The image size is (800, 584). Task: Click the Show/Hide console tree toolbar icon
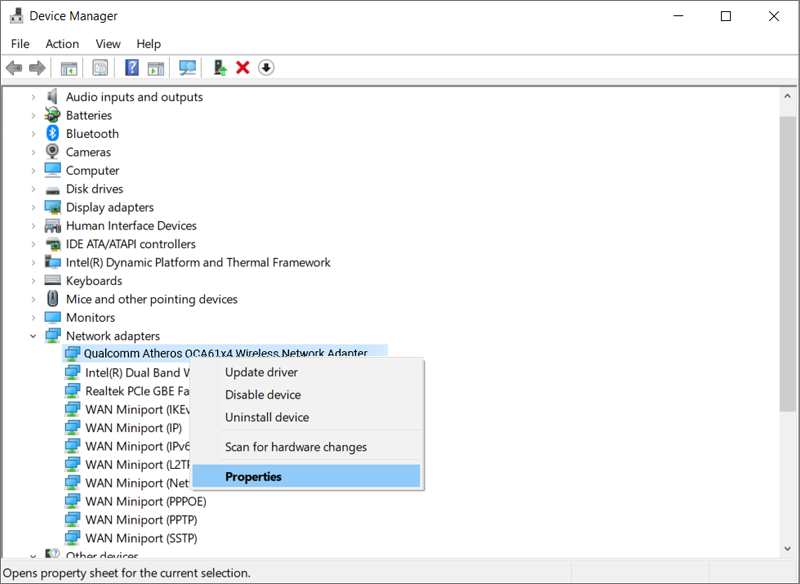point(69,68)
